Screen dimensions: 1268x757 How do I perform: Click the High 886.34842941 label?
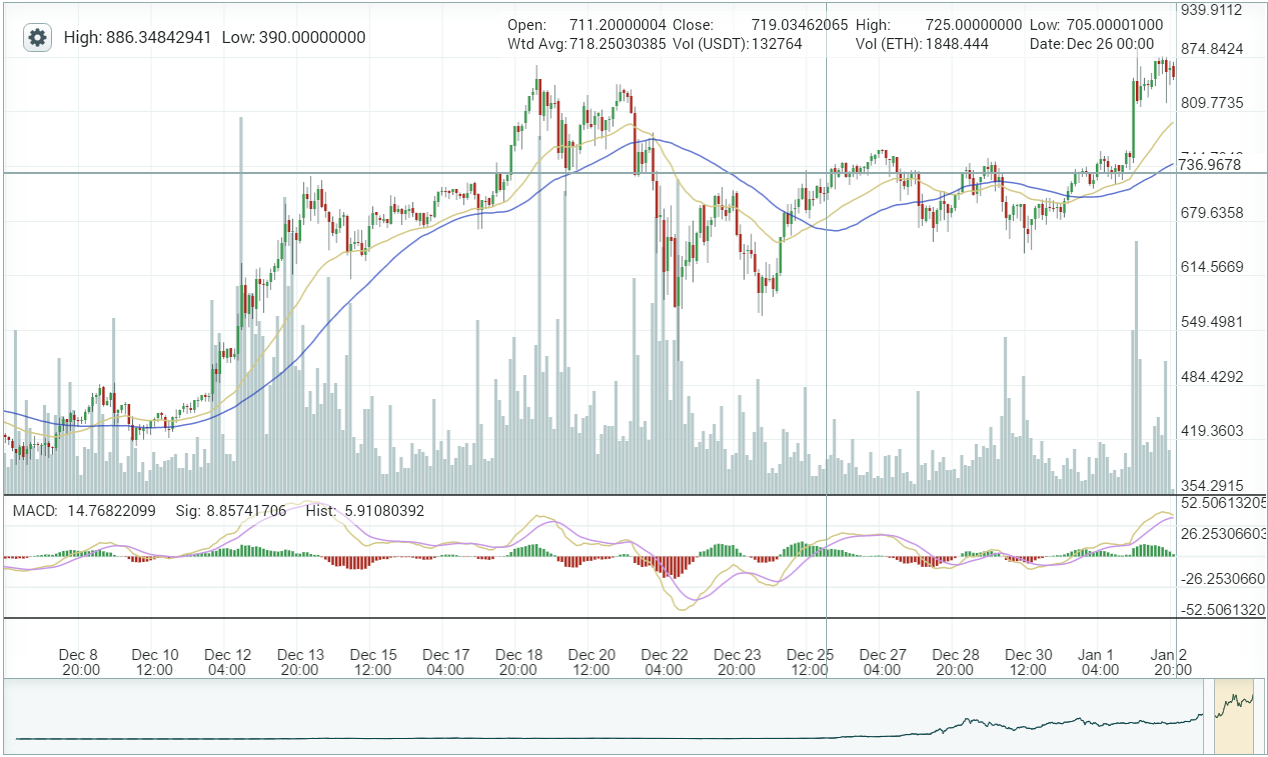point(137,38)
